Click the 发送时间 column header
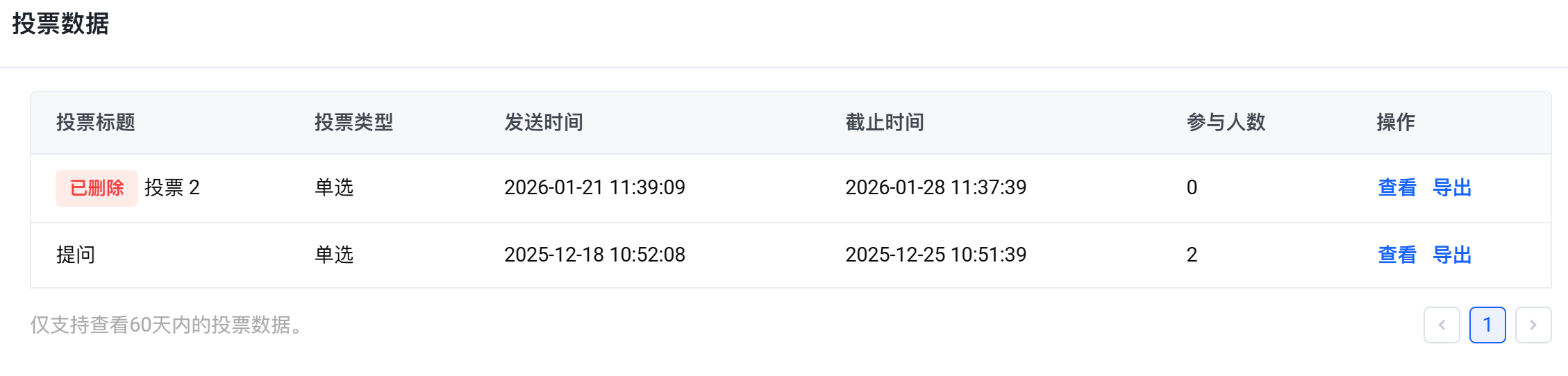Image resolution: width=1568 pixels, height=376 pixels. (543, 123)
